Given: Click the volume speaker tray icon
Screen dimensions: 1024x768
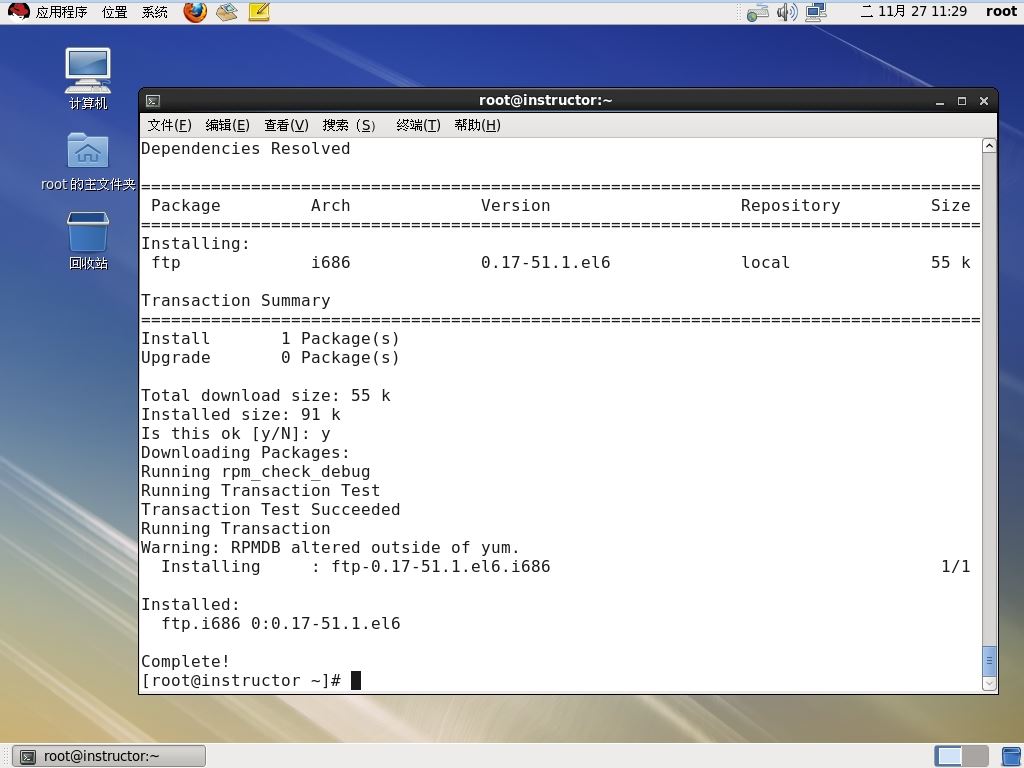Looking at the screenshot, I should click(787, 12).
